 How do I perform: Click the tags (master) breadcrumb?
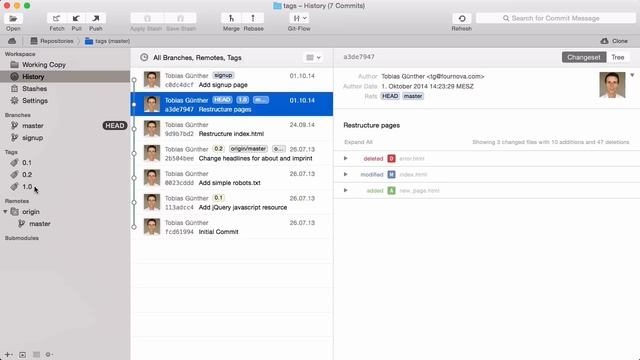pyautogui.click(x=107, y=41)
